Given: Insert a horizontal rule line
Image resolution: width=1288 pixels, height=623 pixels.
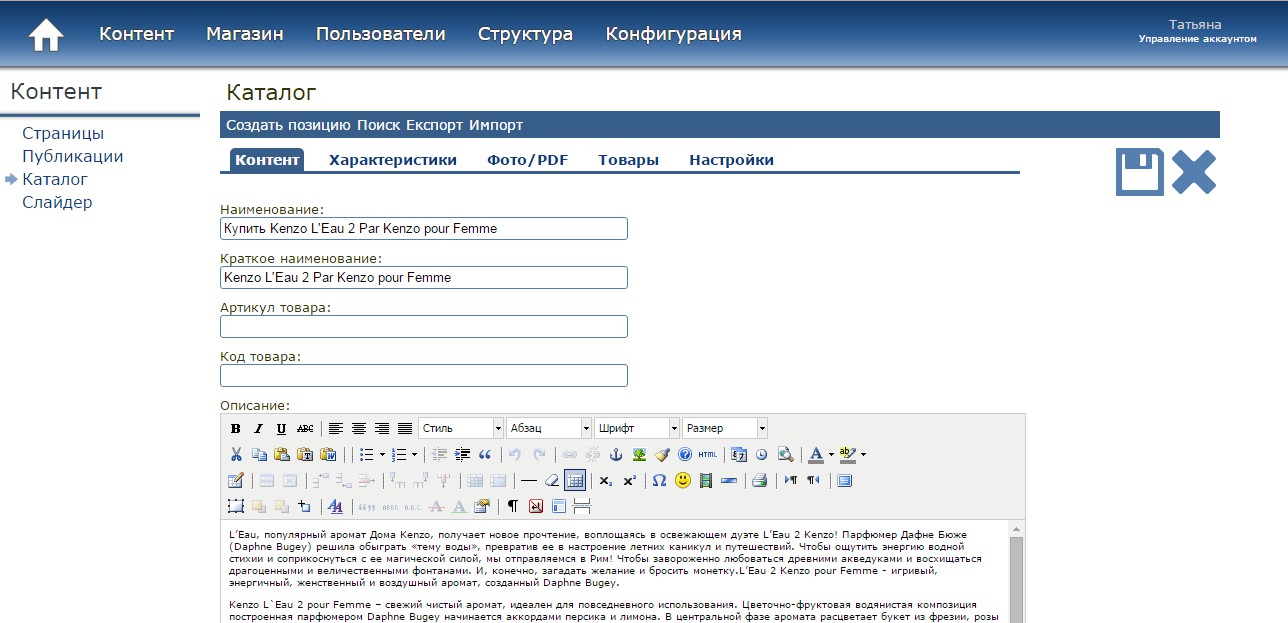Looking at the screenshot, I should [x=528, y=480].
